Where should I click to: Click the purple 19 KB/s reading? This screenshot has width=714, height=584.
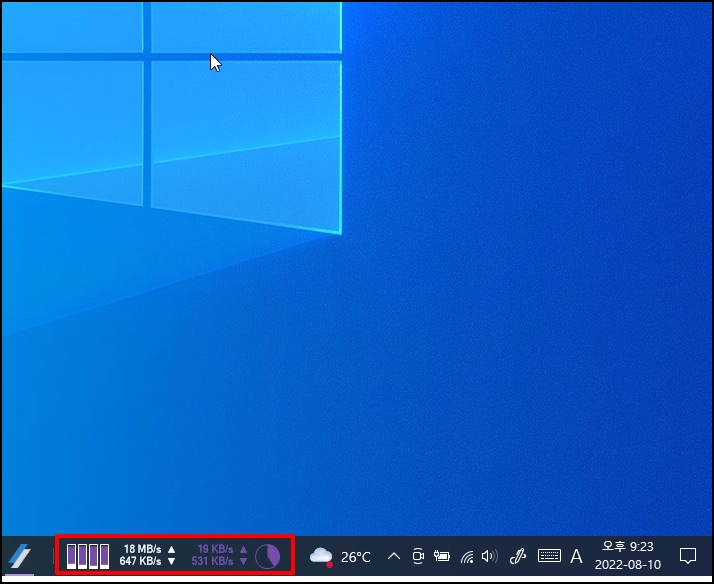[215, 549]
